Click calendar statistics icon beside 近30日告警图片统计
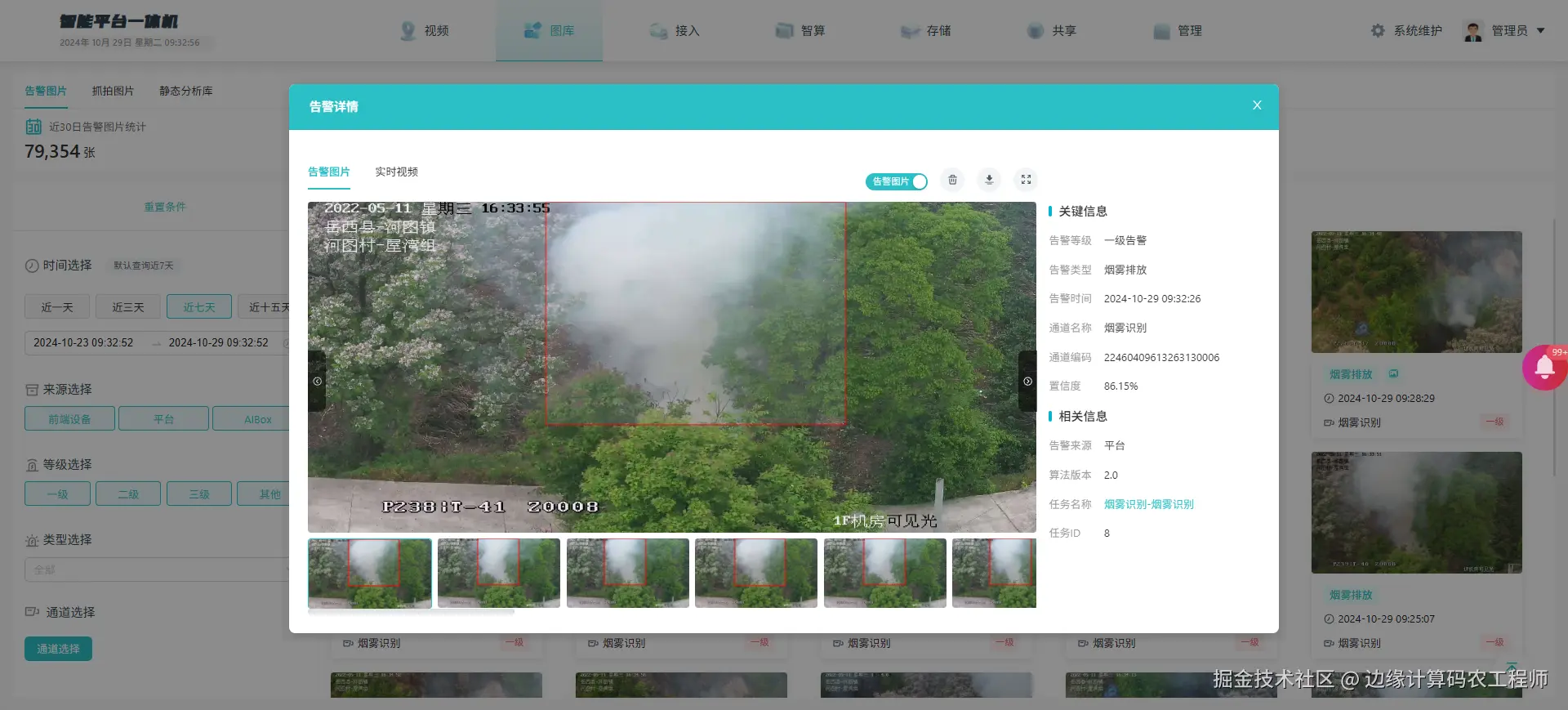 point(33,127)
